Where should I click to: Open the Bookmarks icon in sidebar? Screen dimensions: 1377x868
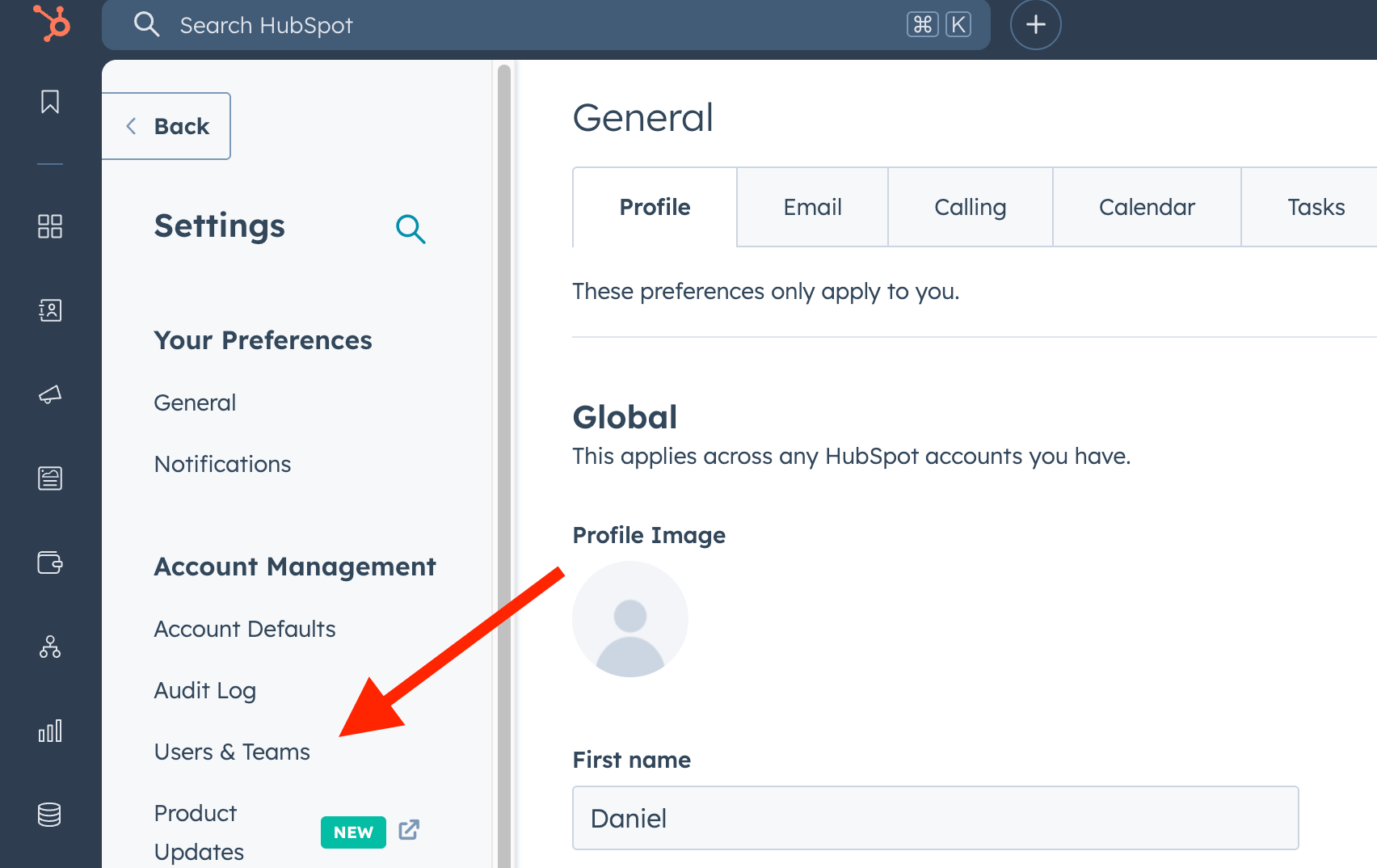[x=50, y=102]
